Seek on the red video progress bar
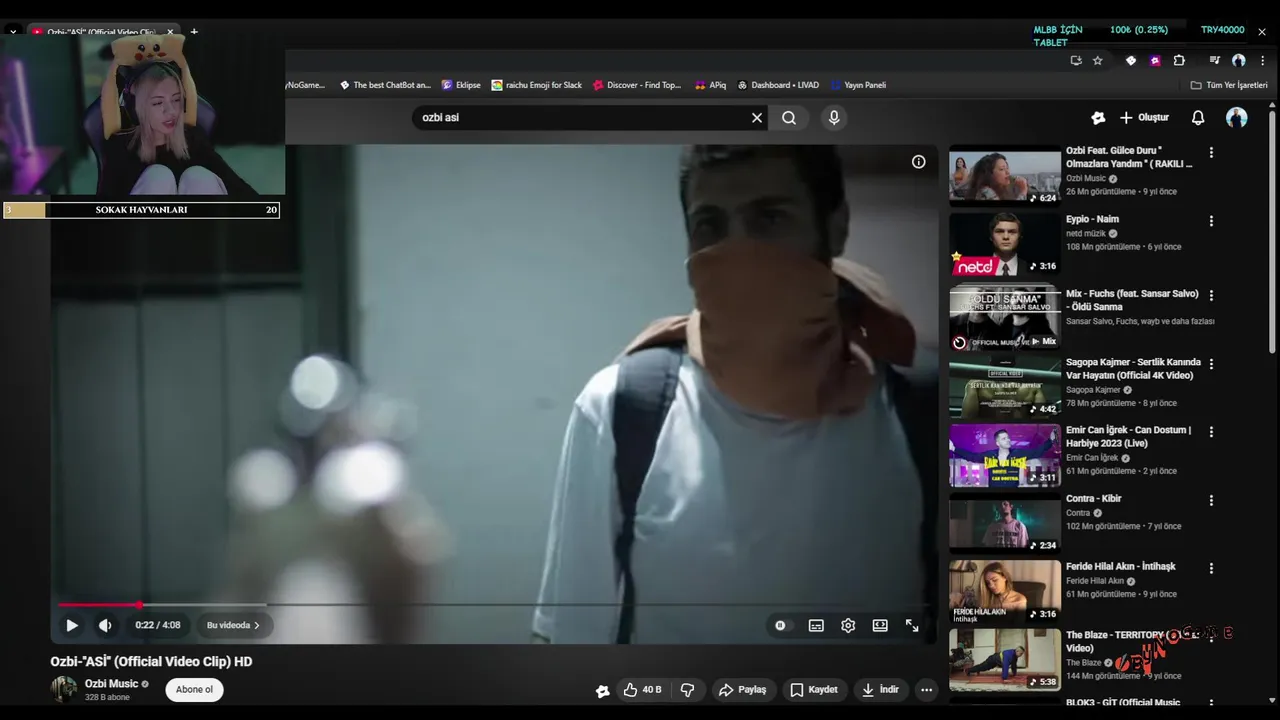The height and width of the screenshot is (720, 1280). (x=495, y=605)
